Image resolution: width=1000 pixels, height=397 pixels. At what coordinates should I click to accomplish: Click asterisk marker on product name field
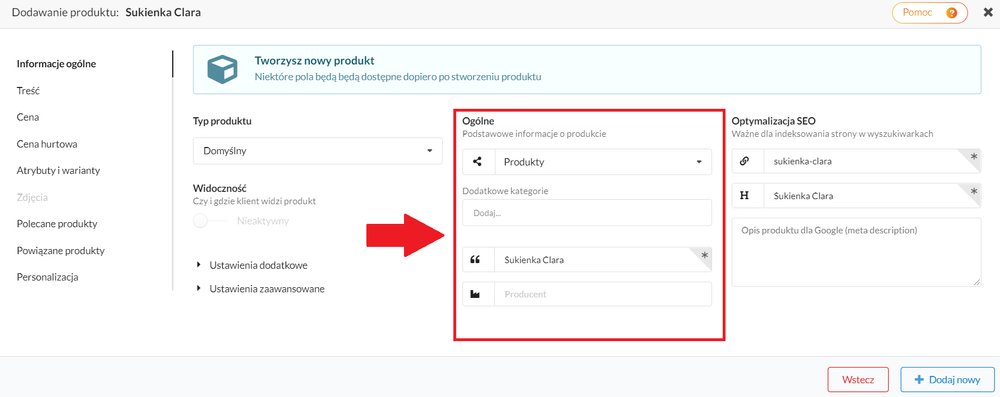pos(704,255)
